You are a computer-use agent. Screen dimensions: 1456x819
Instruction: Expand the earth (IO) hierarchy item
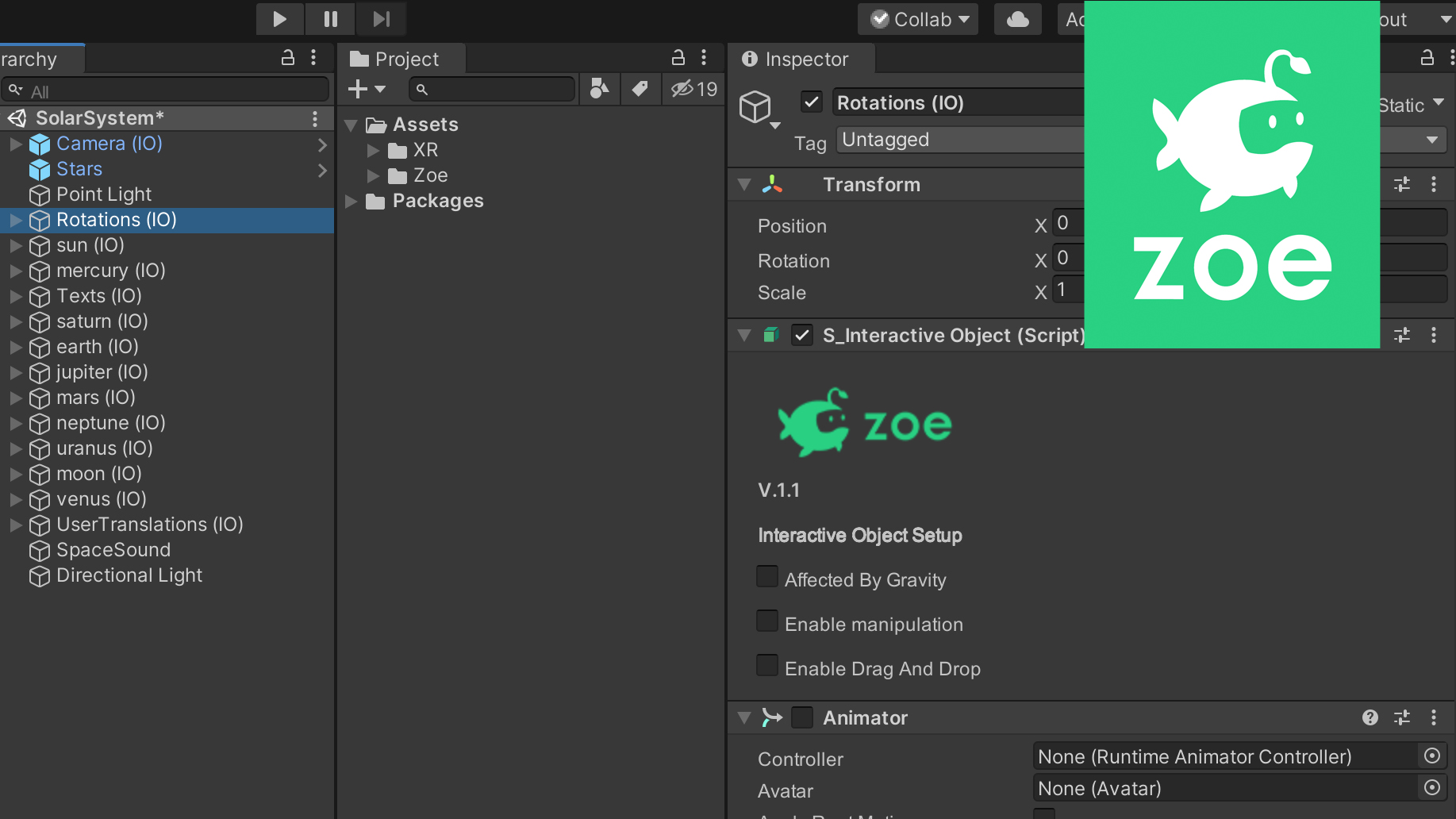[16, 347]
